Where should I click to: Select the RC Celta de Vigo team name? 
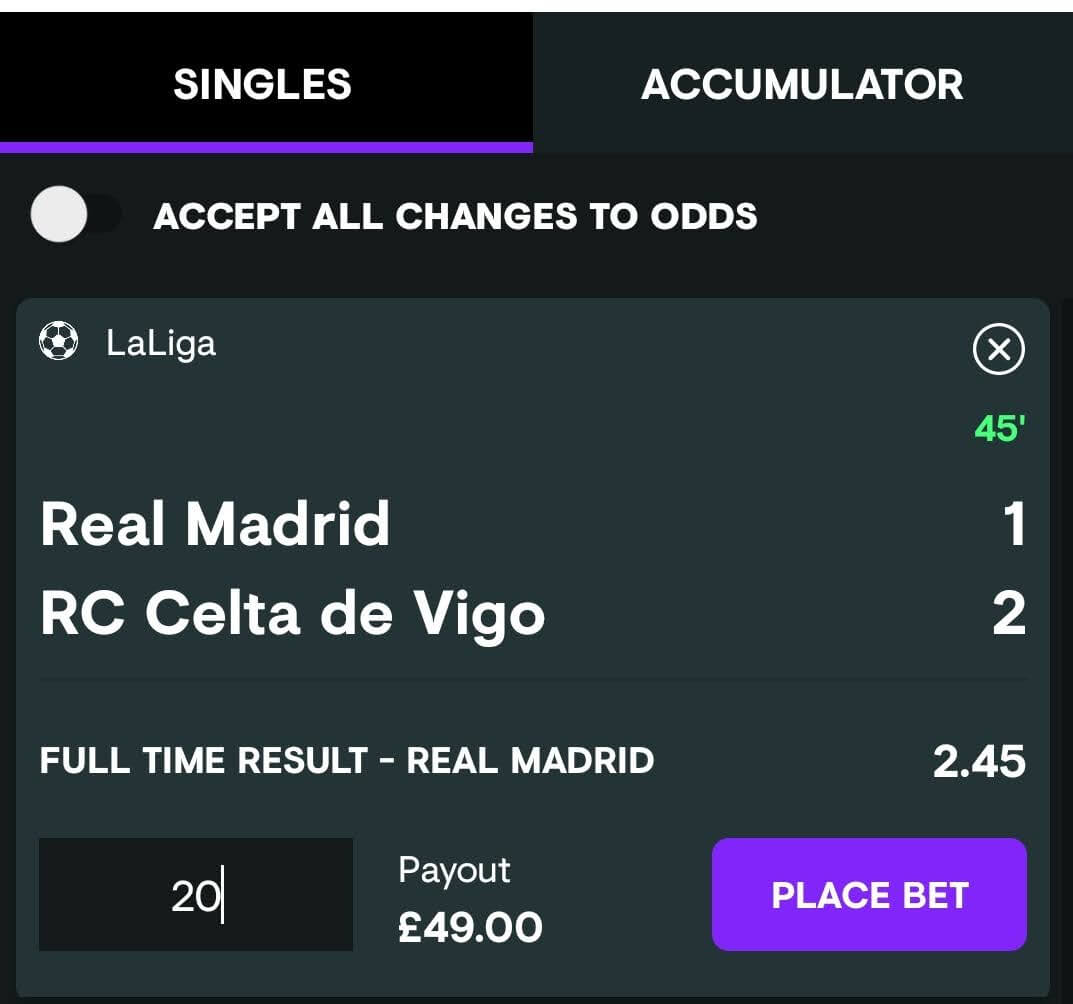point(292,613)
